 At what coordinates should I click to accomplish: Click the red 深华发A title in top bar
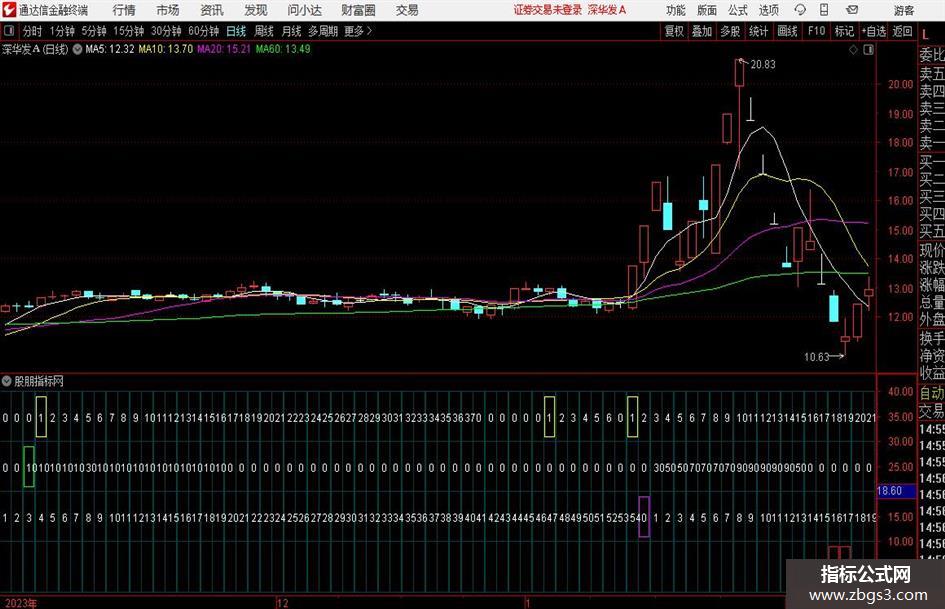(607, 10)
